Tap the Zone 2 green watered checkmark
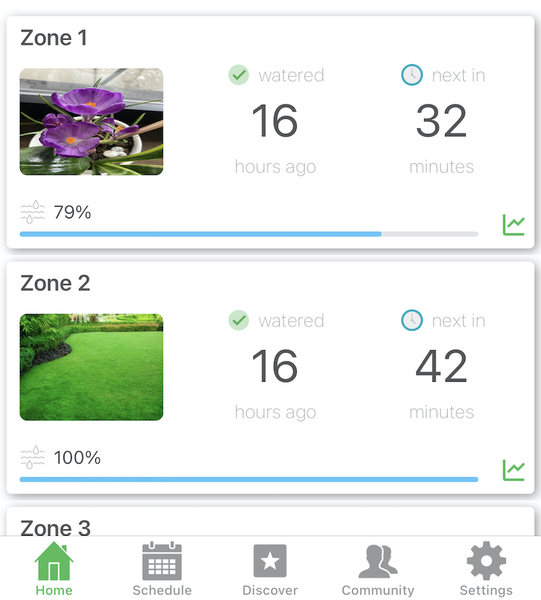 click(x=239, y=320)
